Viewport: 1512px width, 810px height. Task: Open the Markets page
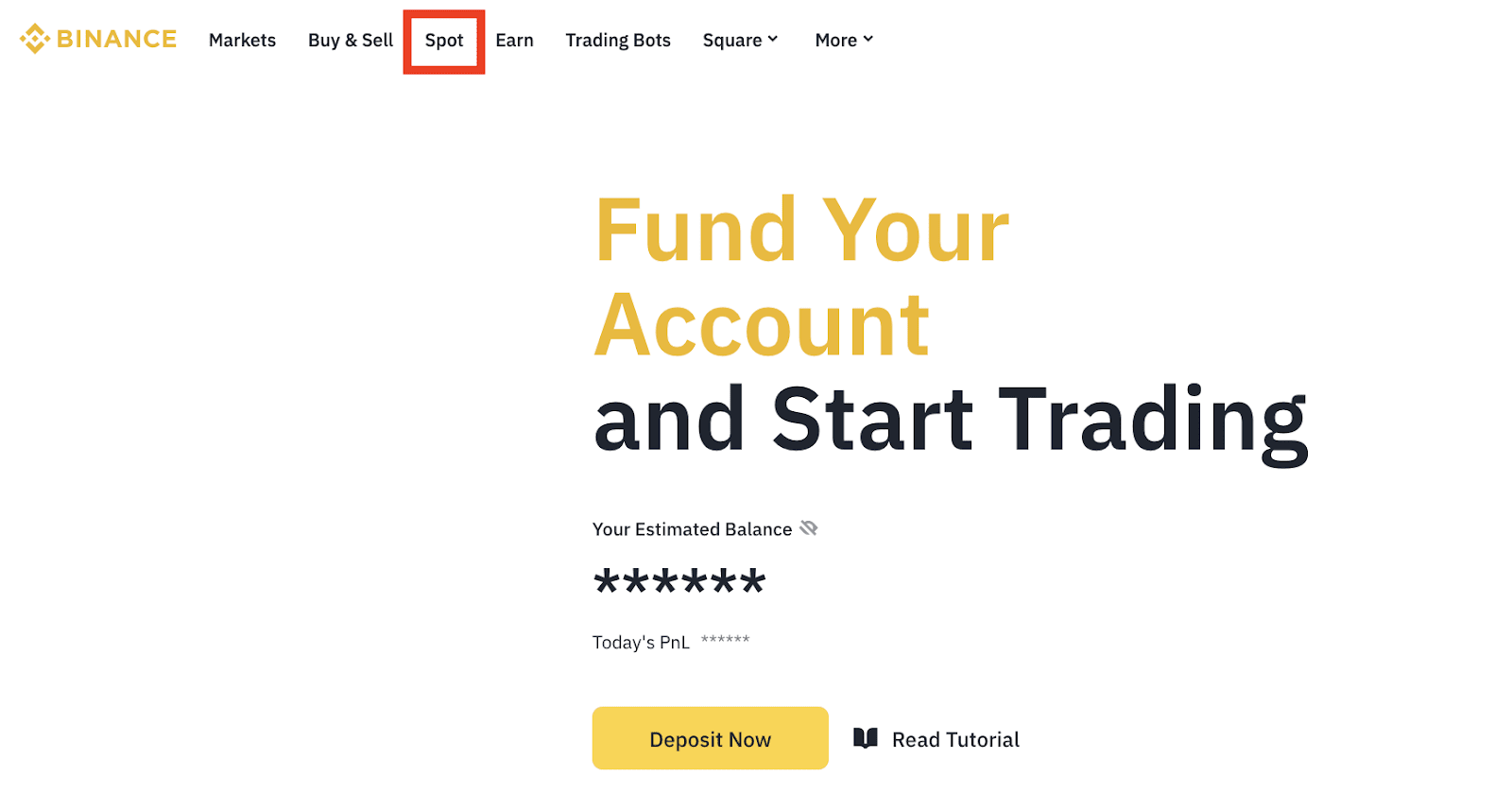(x=242, y=40)
